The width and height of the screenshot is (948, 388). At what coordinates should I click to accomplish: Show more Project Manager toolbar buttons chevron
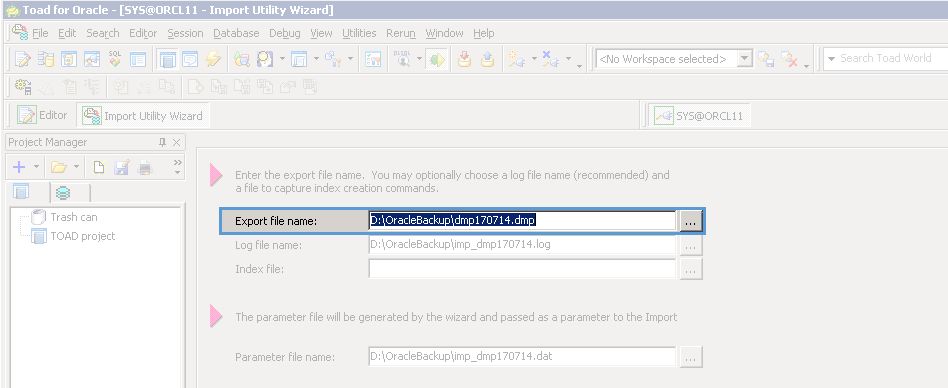177,167
